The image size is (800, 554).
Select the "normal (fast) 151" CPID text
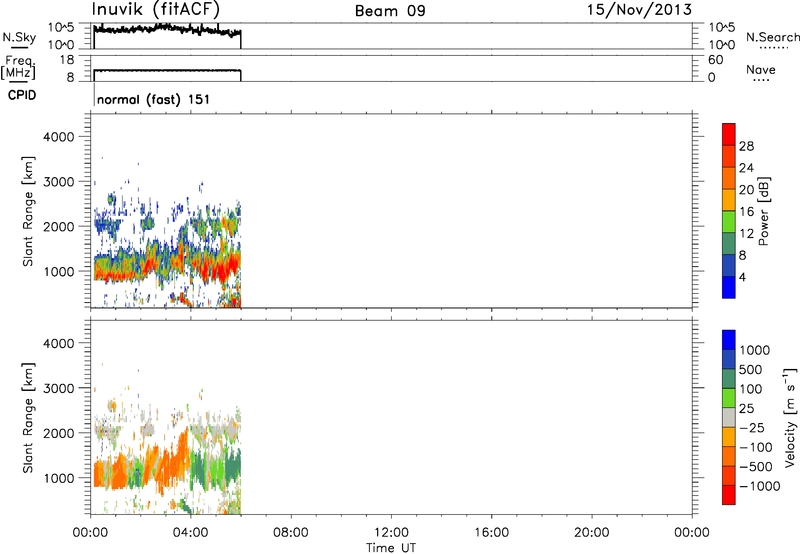[x=153, y=99]
